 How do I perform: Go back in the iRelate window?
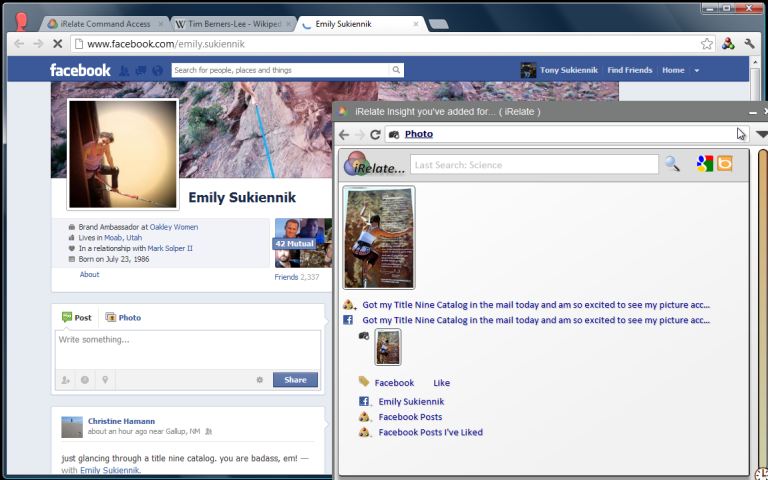[344, 134]
